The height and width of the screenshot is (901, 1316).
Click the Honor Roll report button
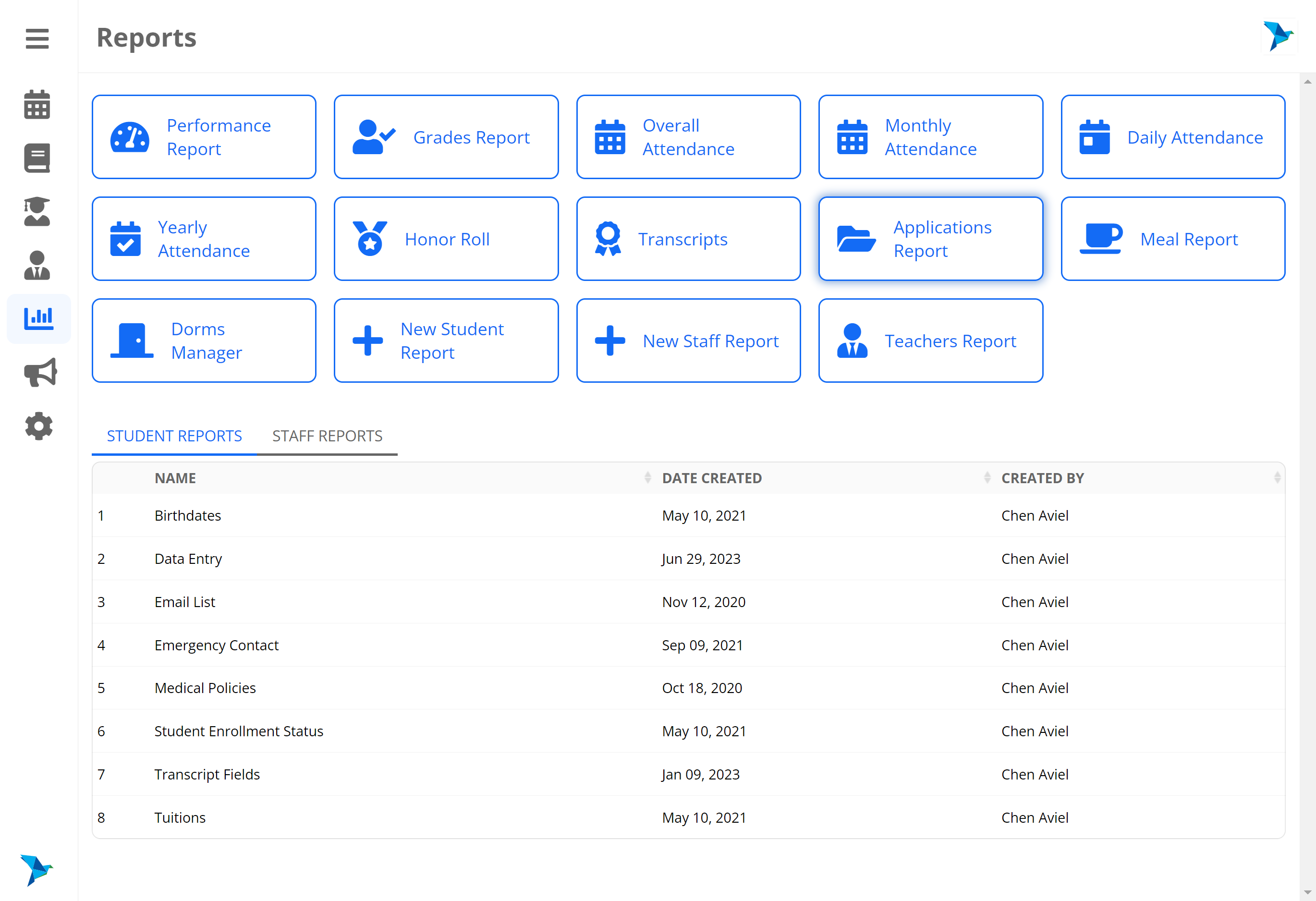446,238
